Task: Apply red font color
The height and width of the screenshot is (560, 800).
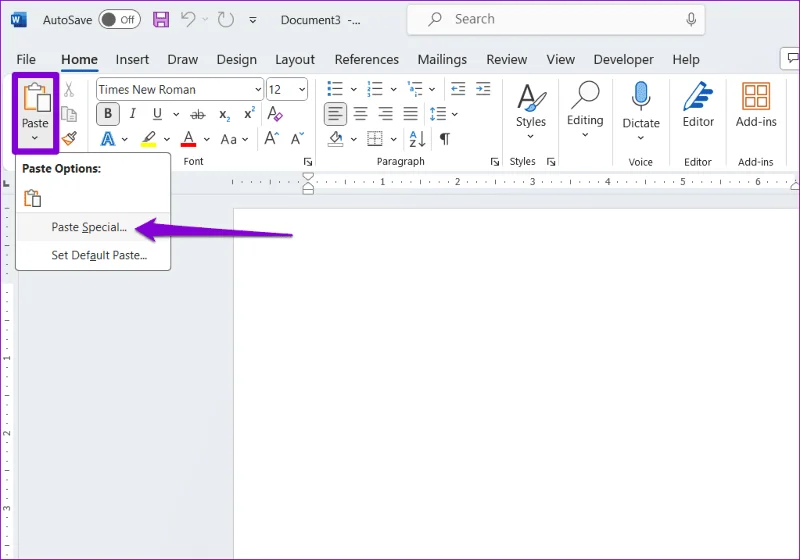Action: tap(188, 139)
